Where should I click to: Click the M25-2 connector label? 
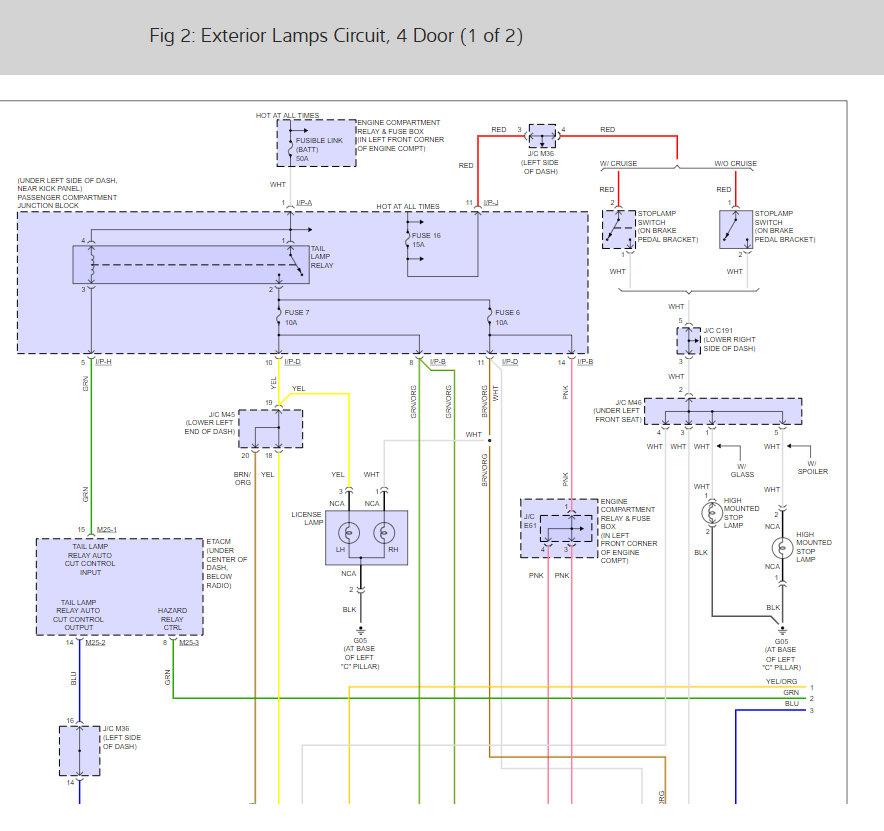point(95,642)
